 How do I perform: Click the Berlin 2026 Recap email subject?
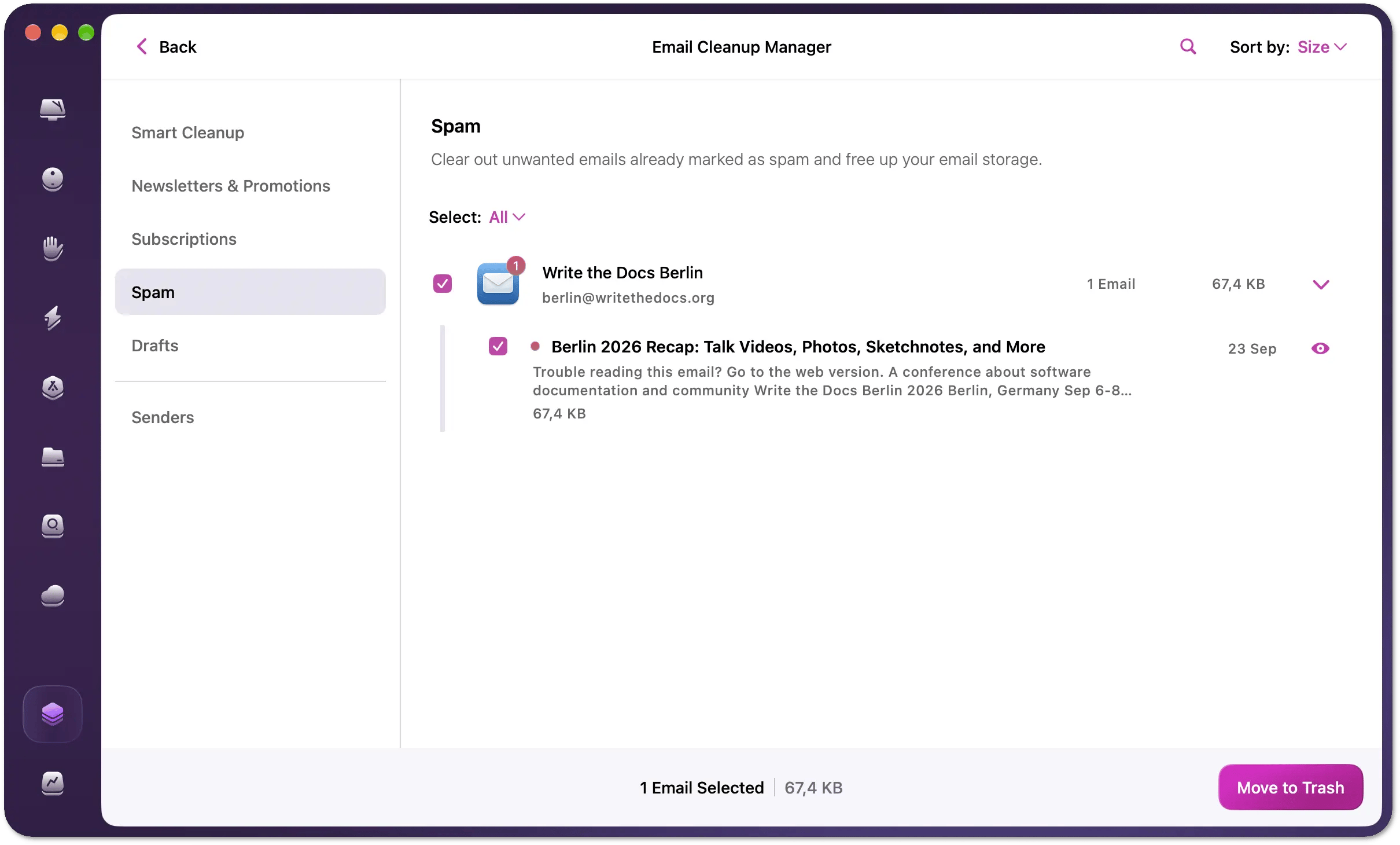coord(798,347)
